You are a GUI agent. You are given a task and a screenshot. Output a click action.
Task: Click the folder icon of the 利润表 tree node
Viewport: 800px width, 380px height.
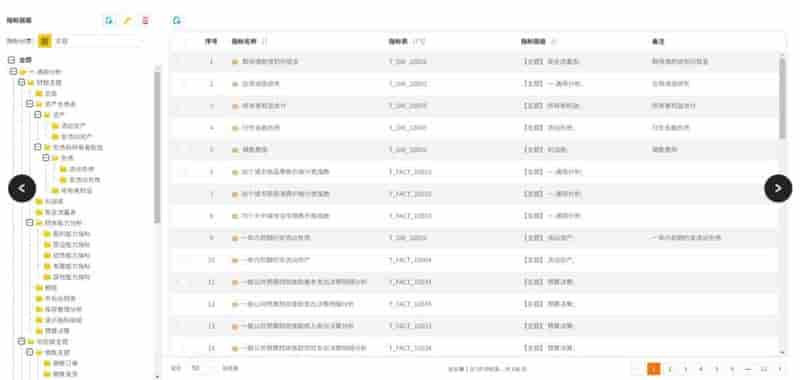click(x=39, y=201)
